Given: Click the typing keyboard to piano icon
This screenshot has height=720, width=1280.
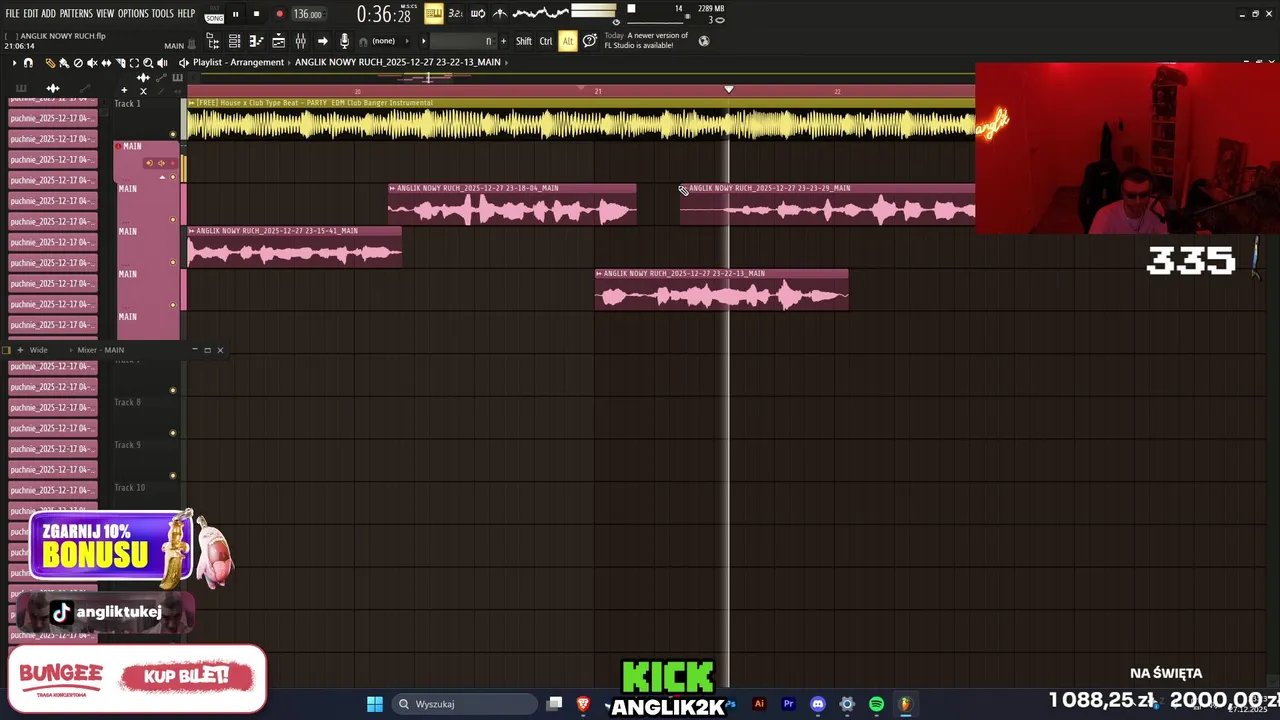Looking at the screenshot, I should 433,13.
